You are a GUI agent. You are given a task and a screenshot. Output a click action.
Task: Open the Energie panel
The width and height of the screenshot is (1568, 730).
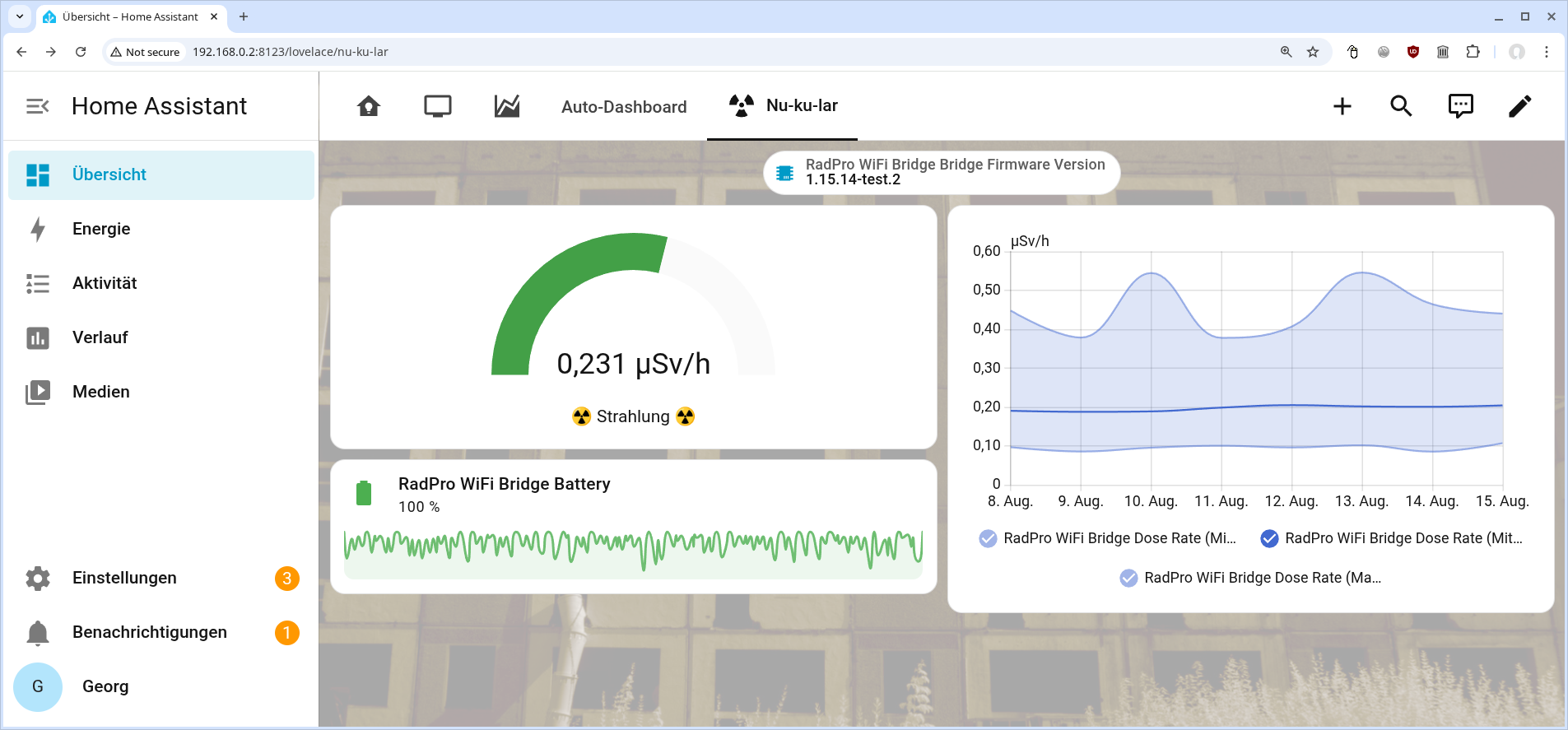pyautogui.click(x=161, y=229)
